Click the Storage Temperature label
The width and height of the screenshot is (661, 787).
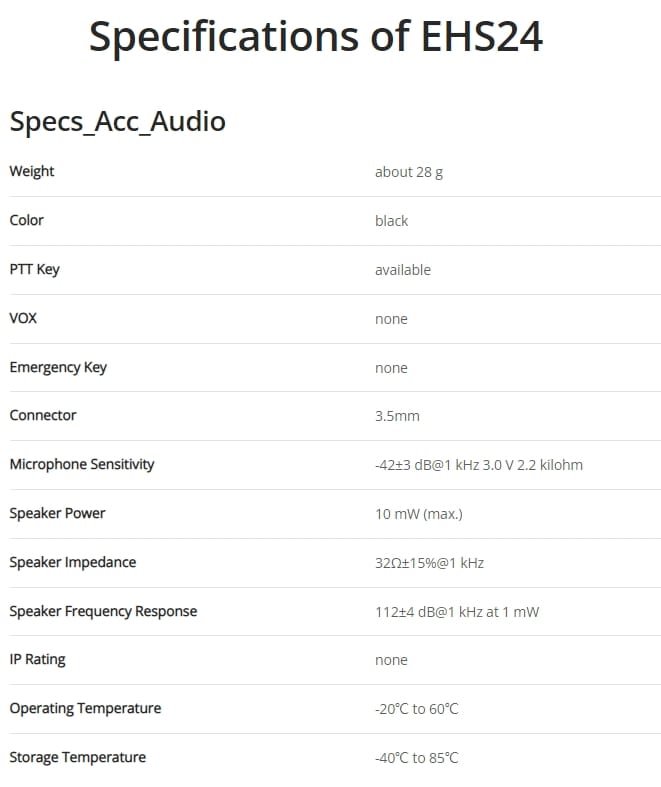[78, 757]
